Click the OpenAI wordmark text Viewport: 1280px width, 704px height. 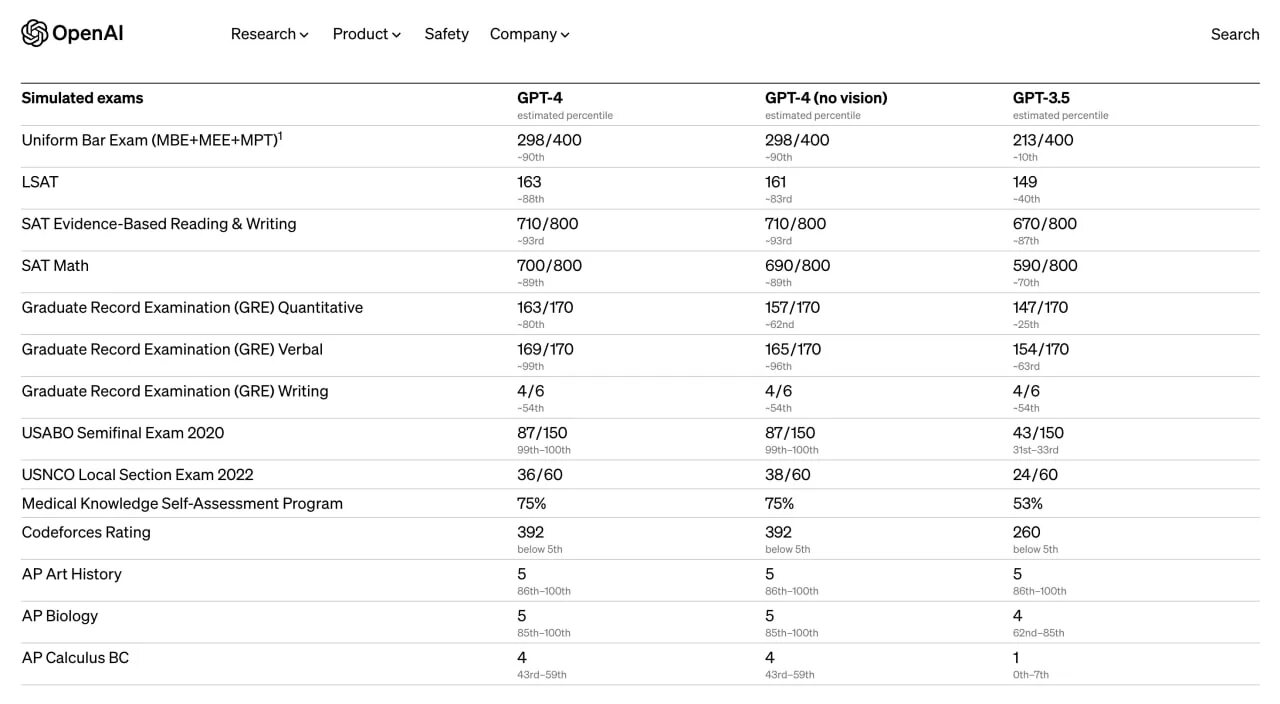click(88, 34)
